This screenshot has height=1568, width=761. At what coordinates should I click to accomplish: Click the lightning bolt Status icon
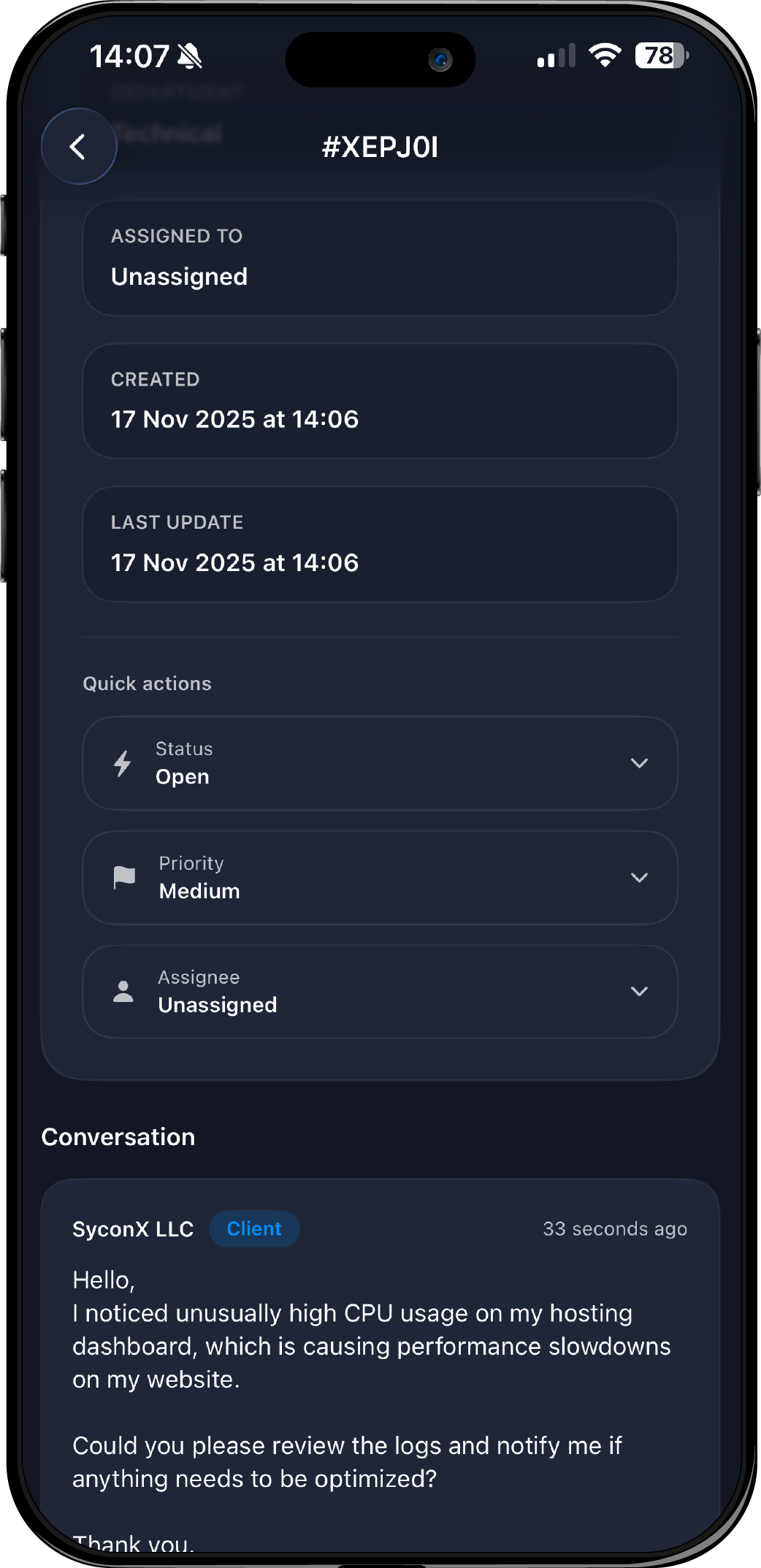(x=123, y=763)
